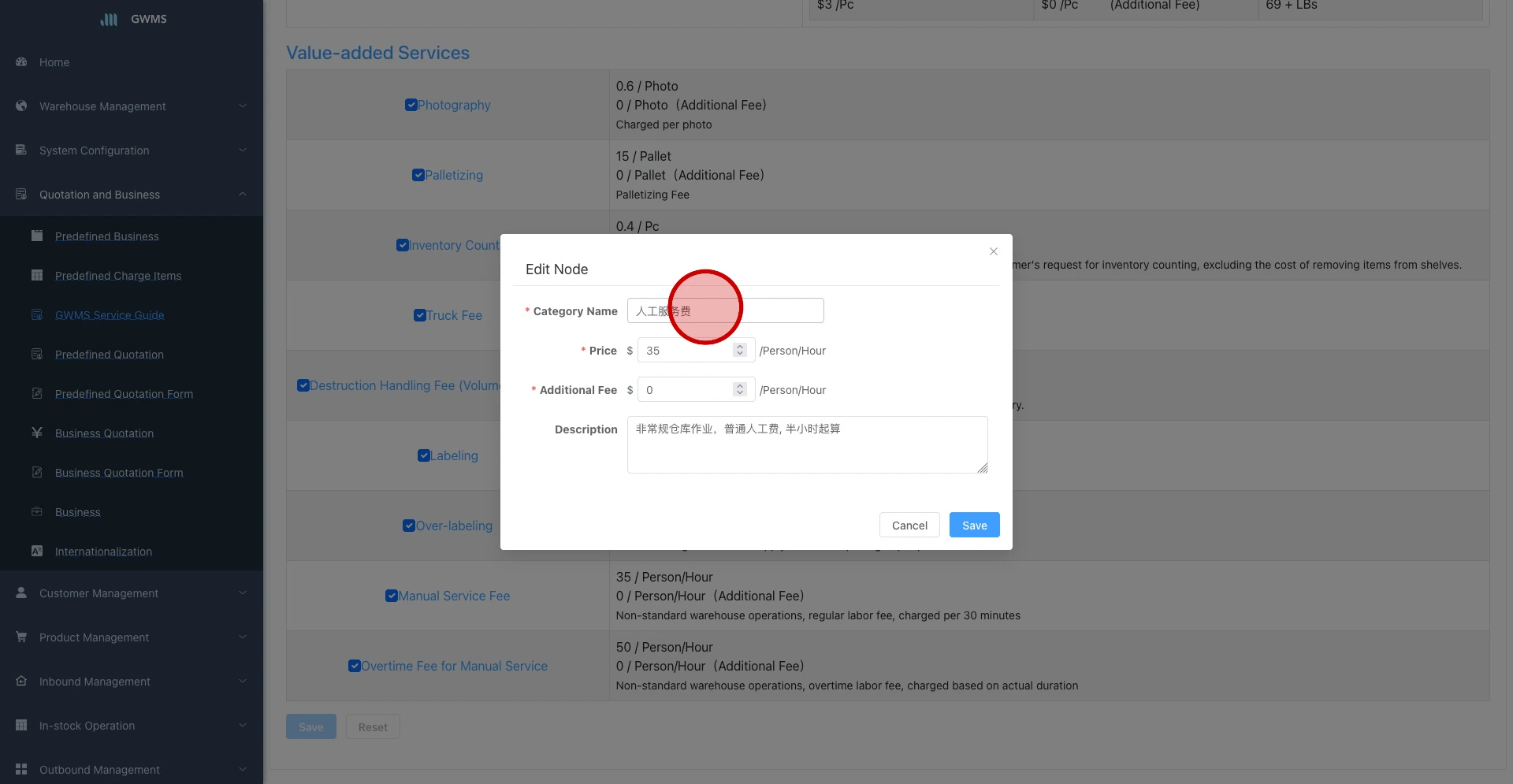
Task: Click the Warehouse Management globe icon
Action: click(x=21, y=106)
